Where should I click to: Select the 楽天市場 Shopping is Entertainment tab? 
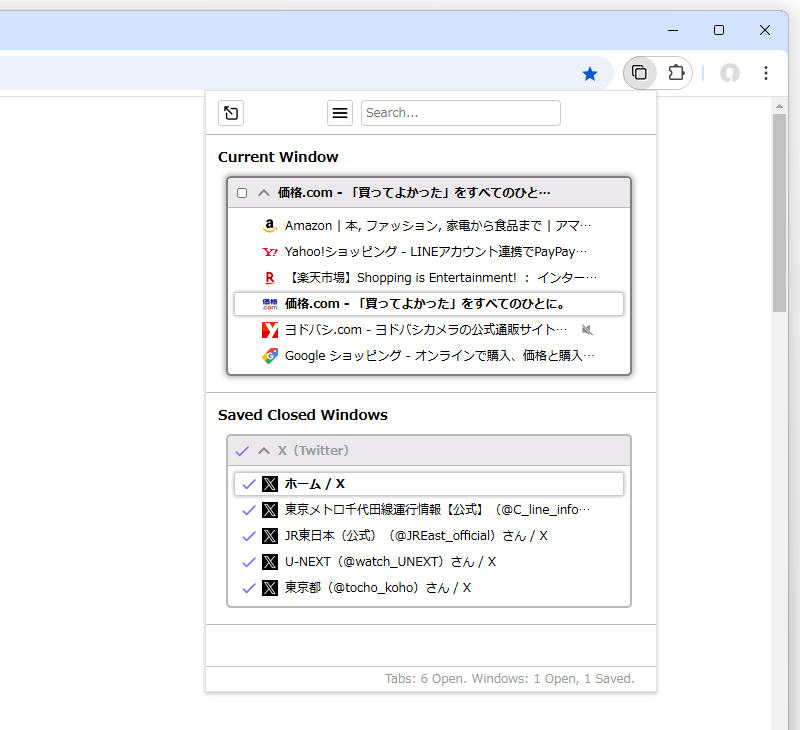[x=429, y=278]
